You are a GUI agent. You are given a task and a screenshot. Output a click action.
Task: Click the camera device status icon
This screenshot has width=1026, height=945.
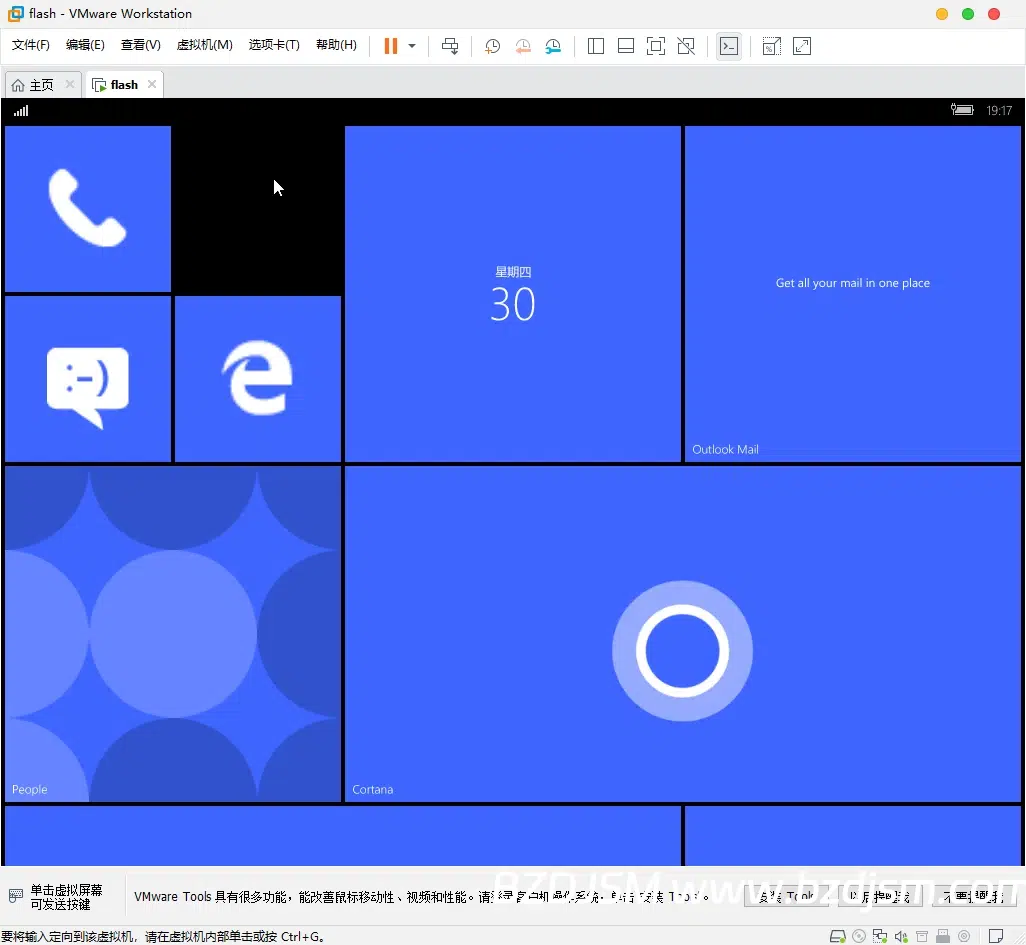(x=964, y=936)
